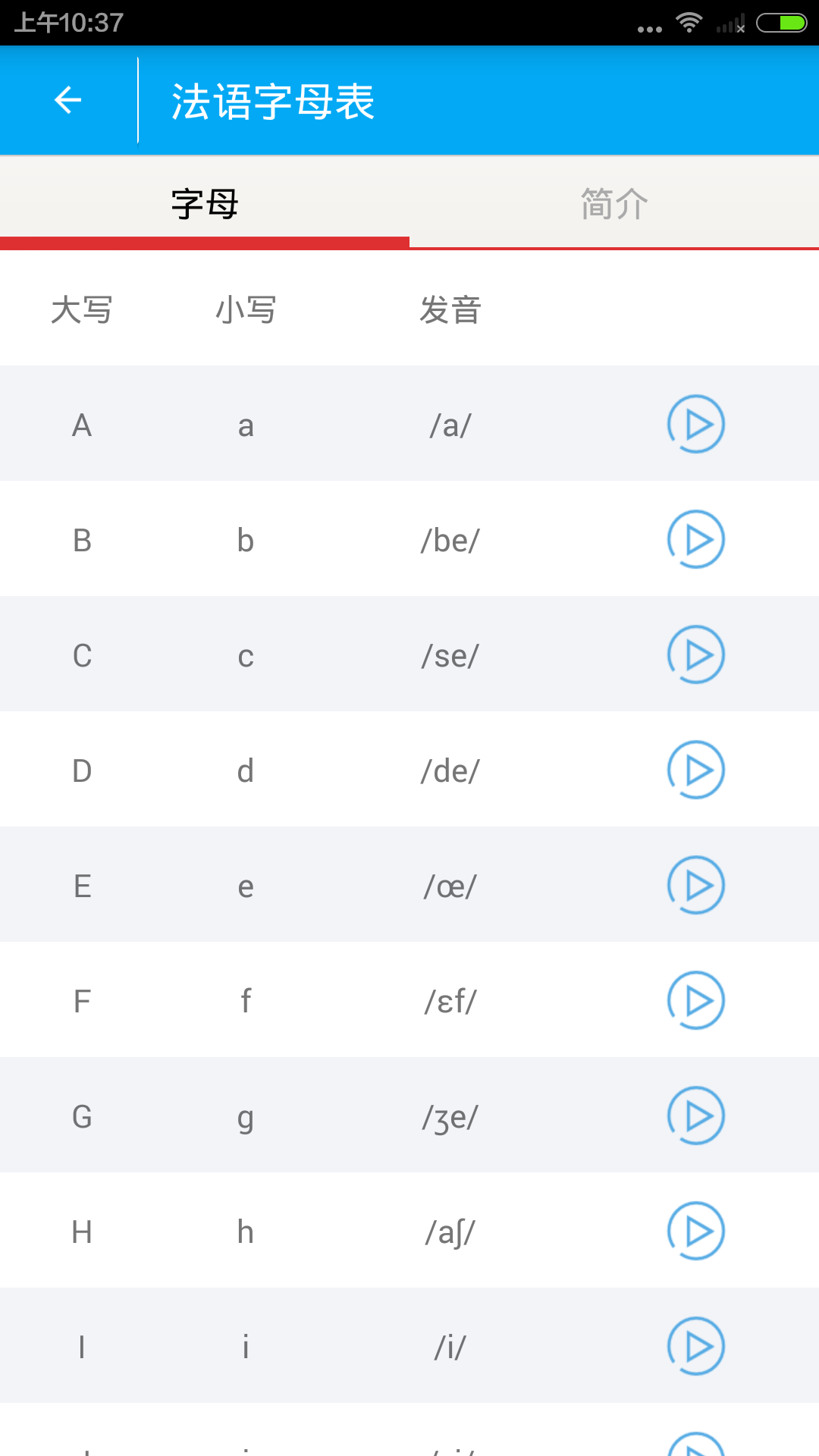
Task: Play sound of letter E
Action: click(x=695, y=885)
